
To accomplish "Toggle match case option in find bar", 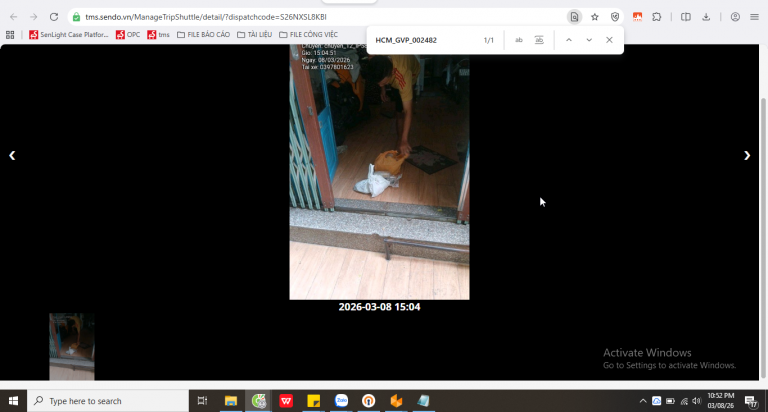I will (x=519, y=40).
